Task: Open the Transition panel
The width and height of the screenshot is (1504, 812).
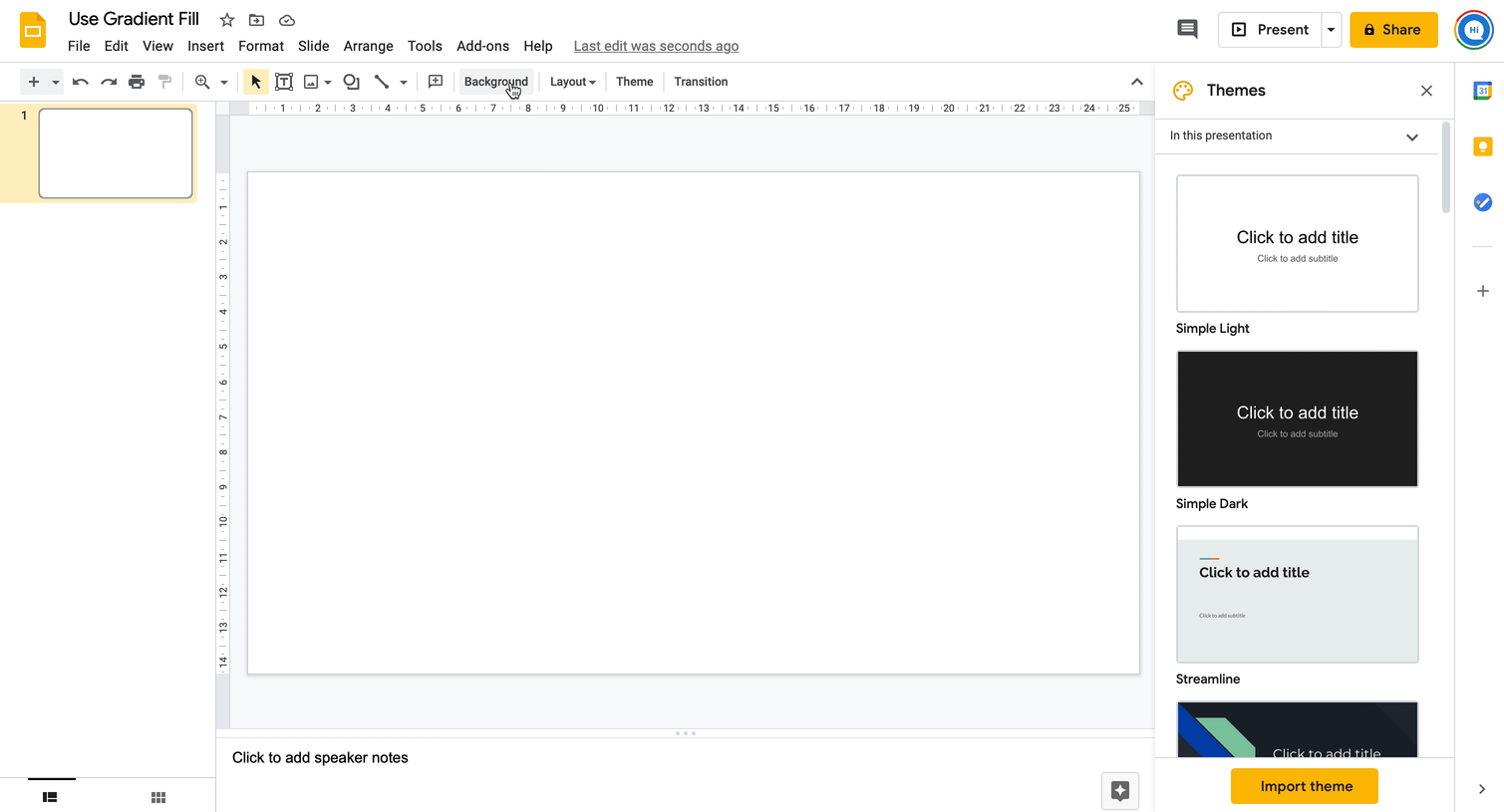Action: (701, 82)
